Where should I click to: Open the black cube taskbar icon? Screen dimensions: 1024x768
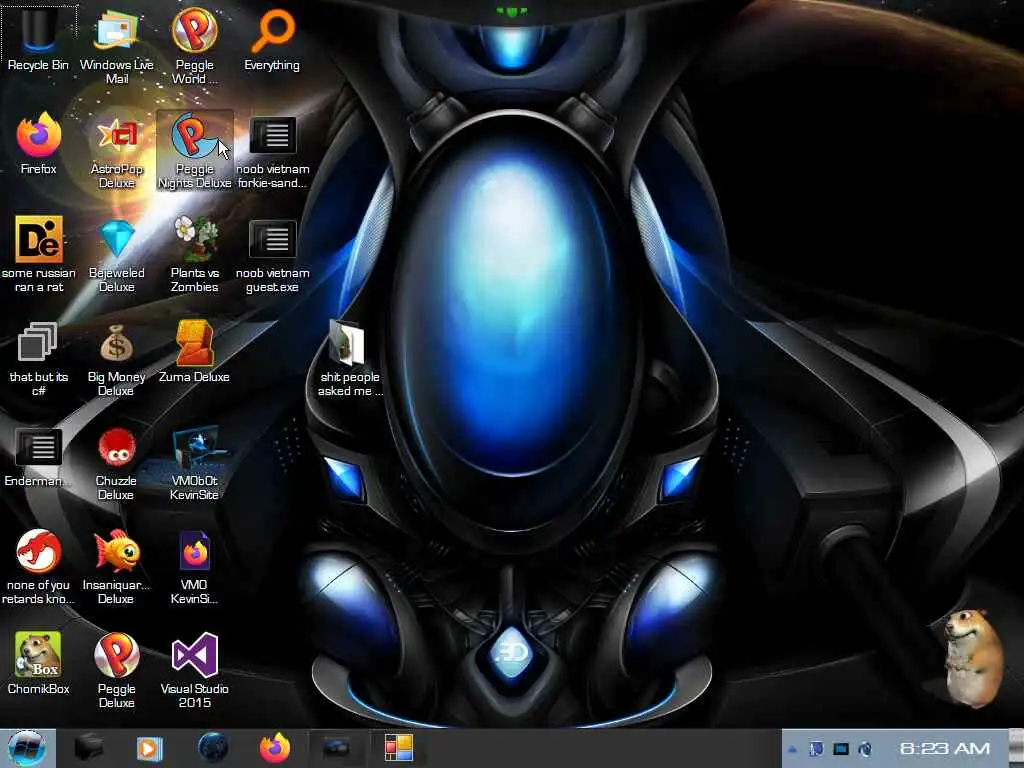pos(89,748)
